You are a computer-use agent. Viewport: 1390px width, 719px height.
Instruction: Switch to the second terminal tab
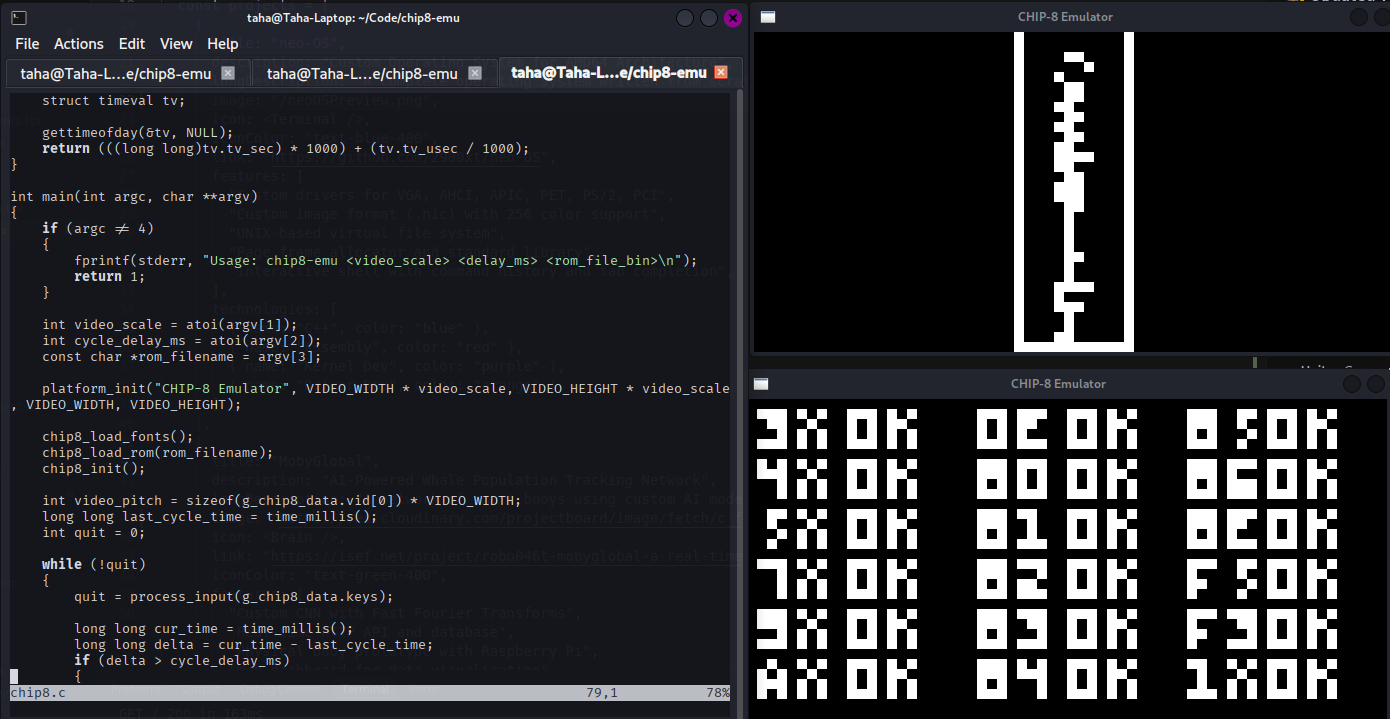click(x=373, y=73)
